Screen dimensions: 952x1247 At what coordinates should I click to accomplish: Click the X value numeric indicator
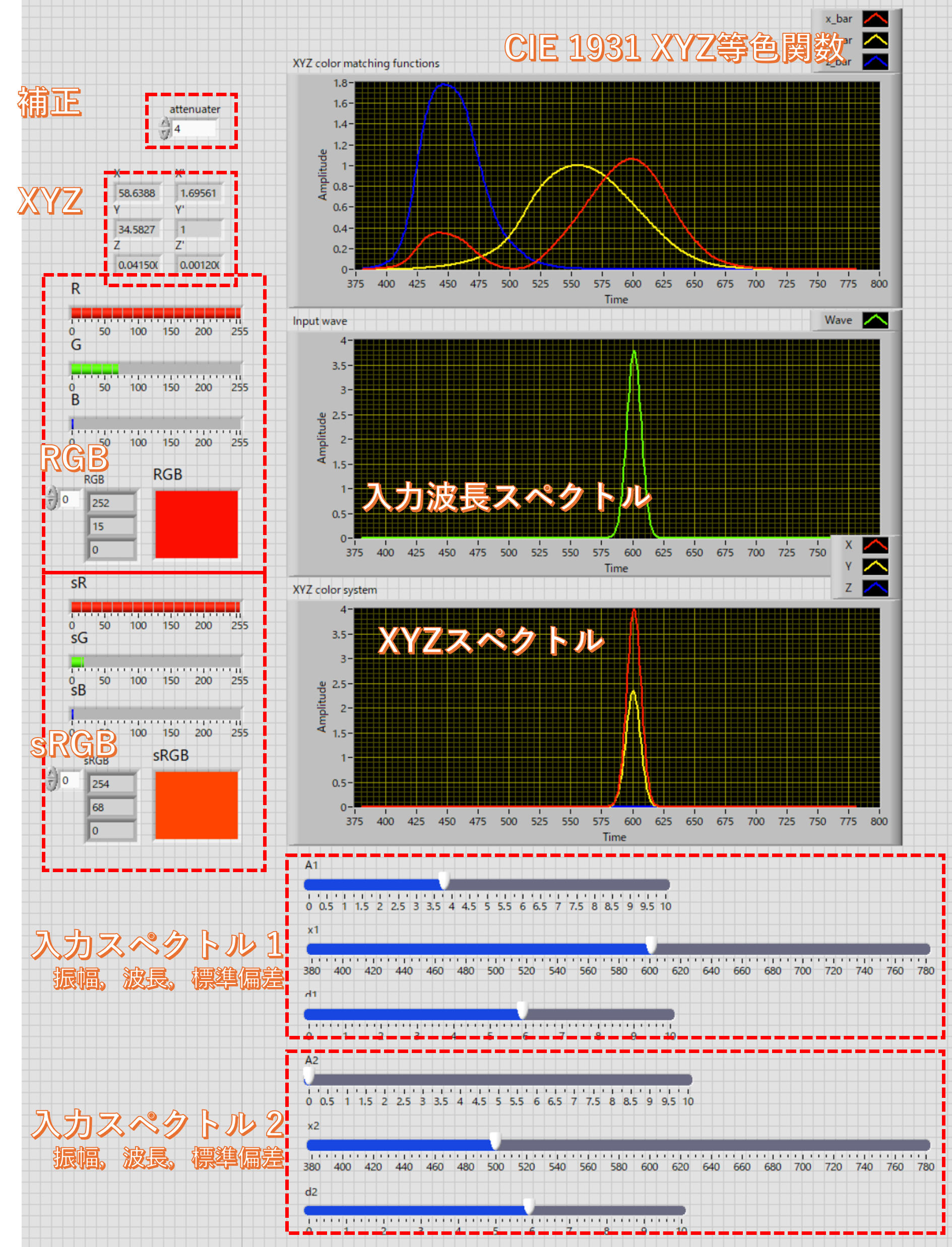point(138,193)
